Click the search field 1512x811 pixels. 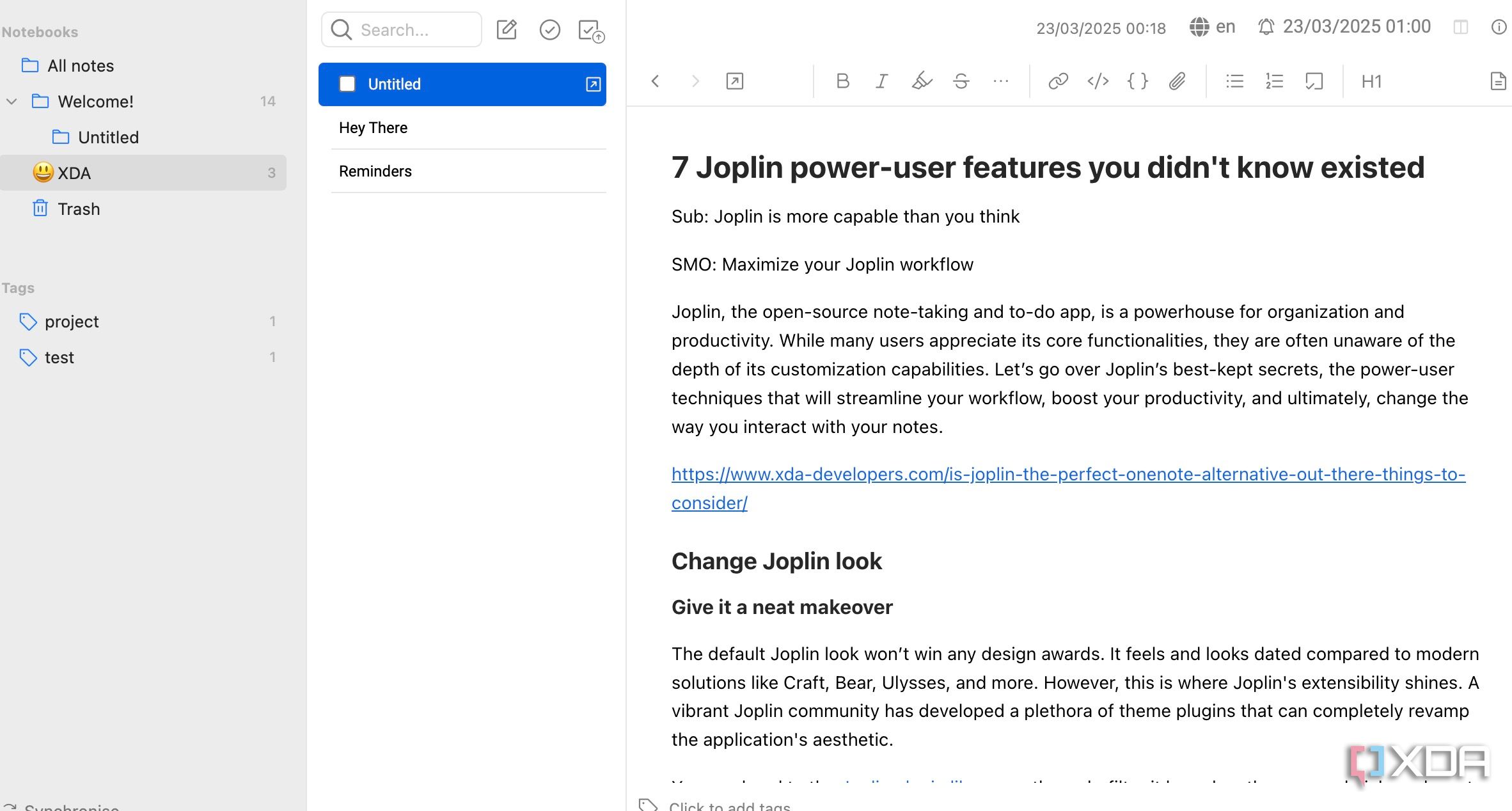401,29
